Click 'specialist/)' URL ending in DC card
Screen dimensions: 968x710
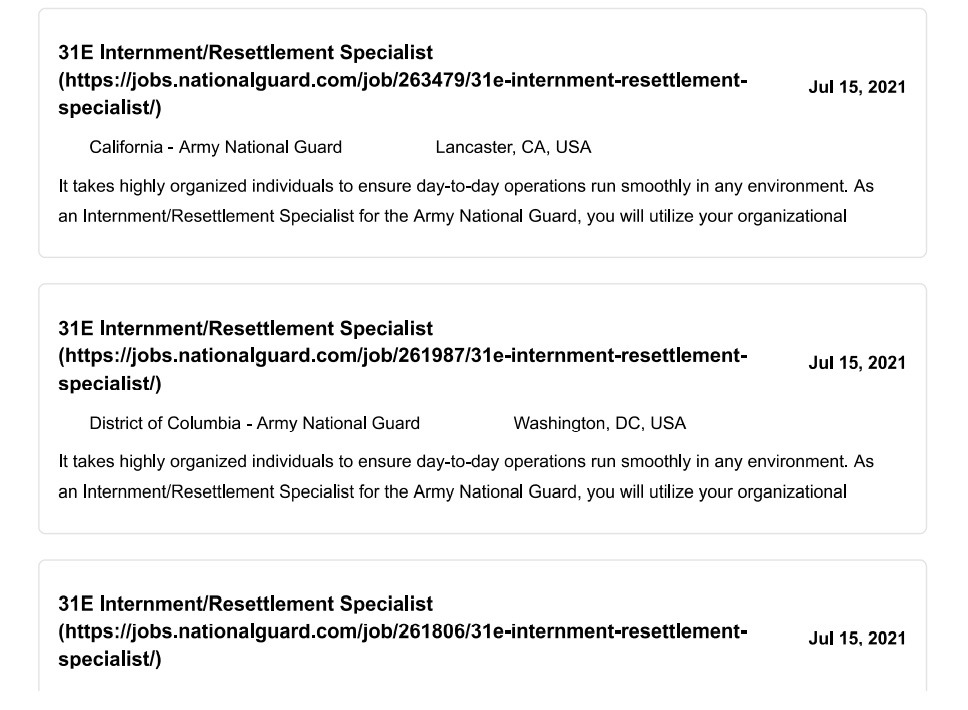click(x=110, y=383)
